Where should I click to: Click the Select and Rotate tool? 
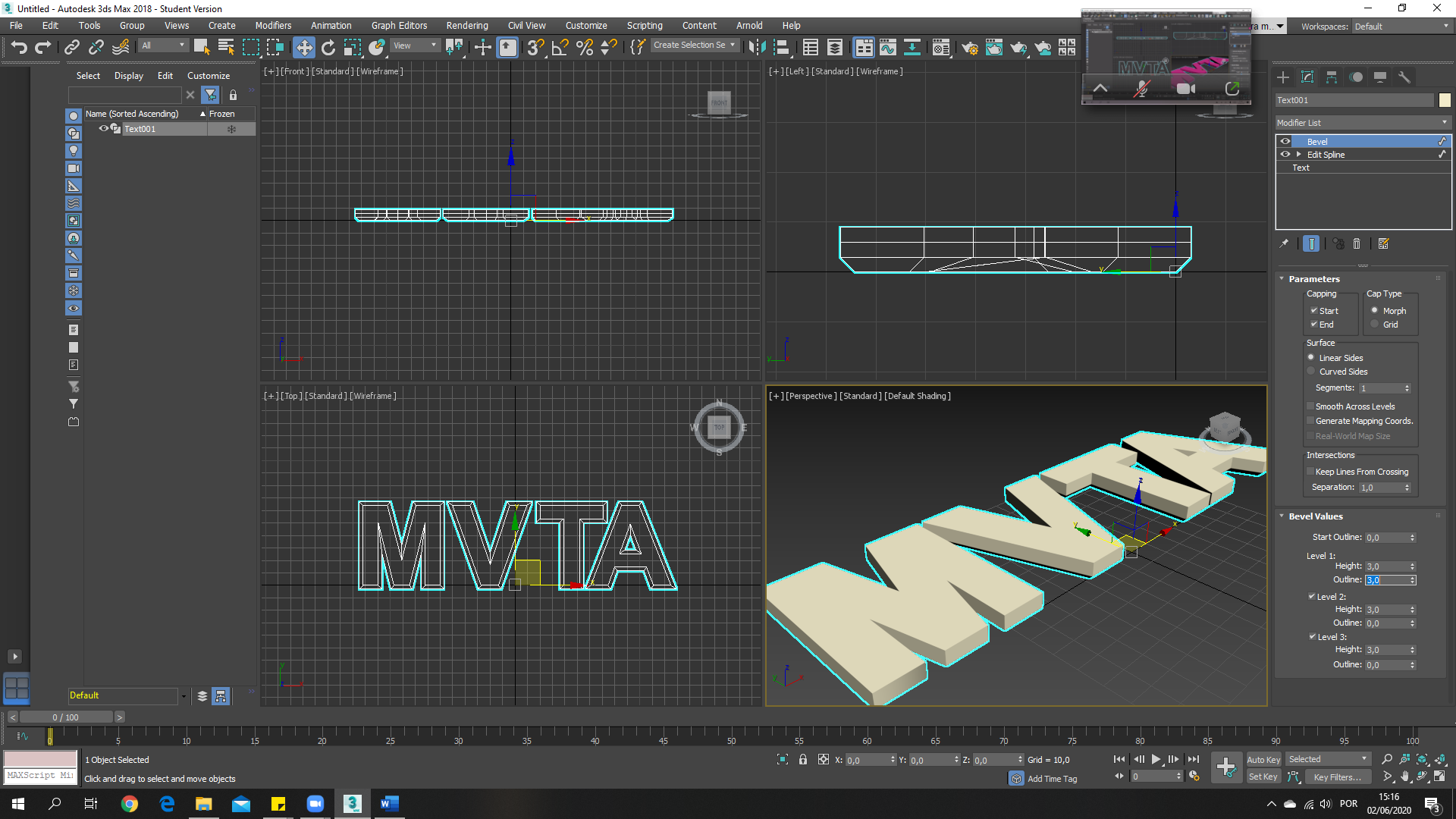(x=328, y=48)
